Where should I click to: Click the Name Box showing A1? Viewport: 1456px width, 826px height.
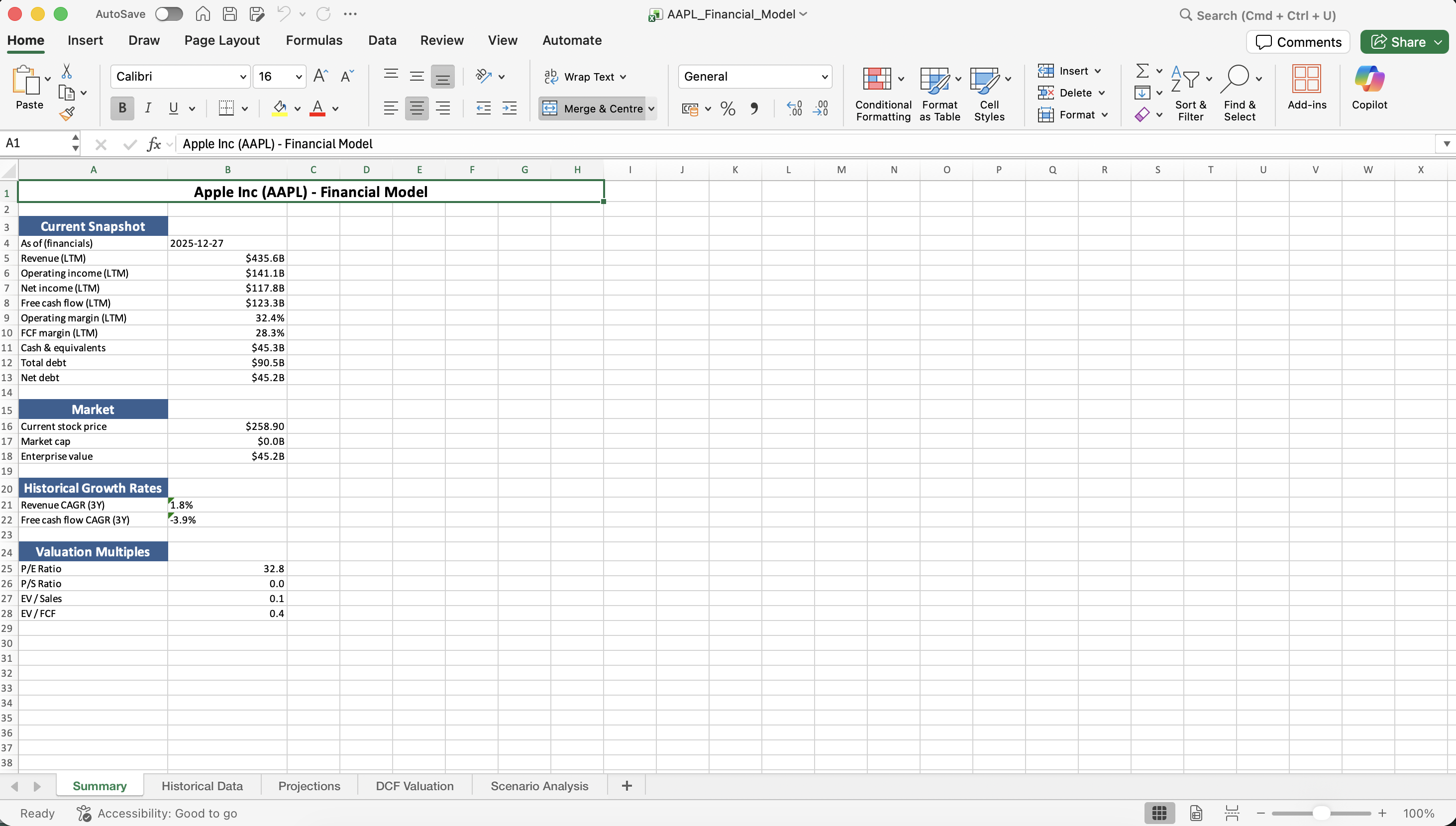[x=35, y=143]
